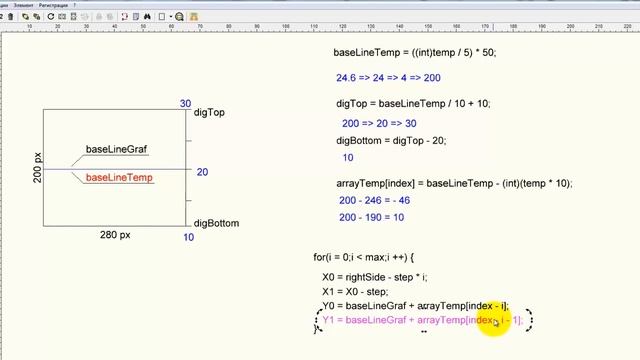Screen dimensions: 640x360
Task: Select the 'X1 = X0 - step' line
Action: [355, 292]
